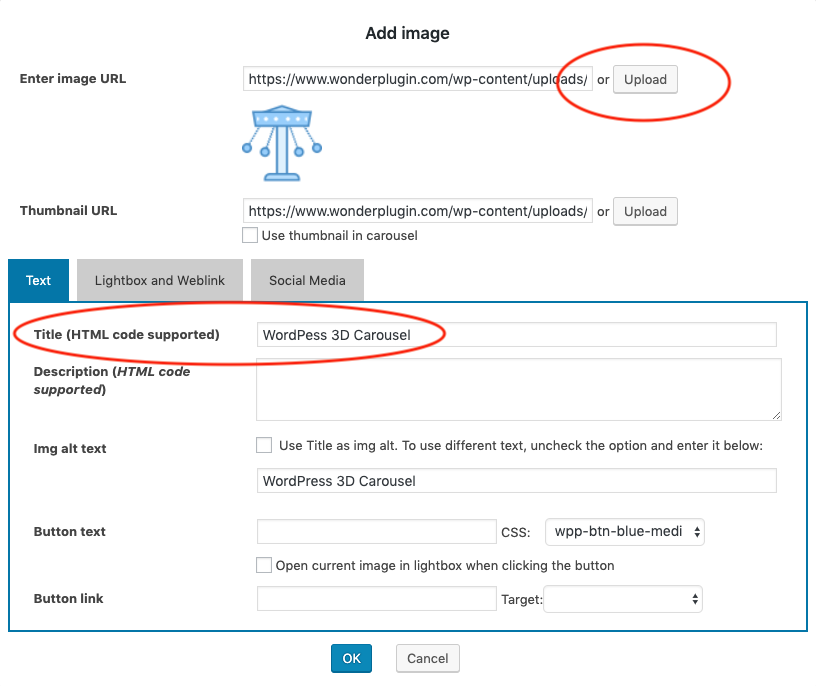The image size is (816, 686).
Task: Click the carousel image preview icon
Action: pos(282,143)
